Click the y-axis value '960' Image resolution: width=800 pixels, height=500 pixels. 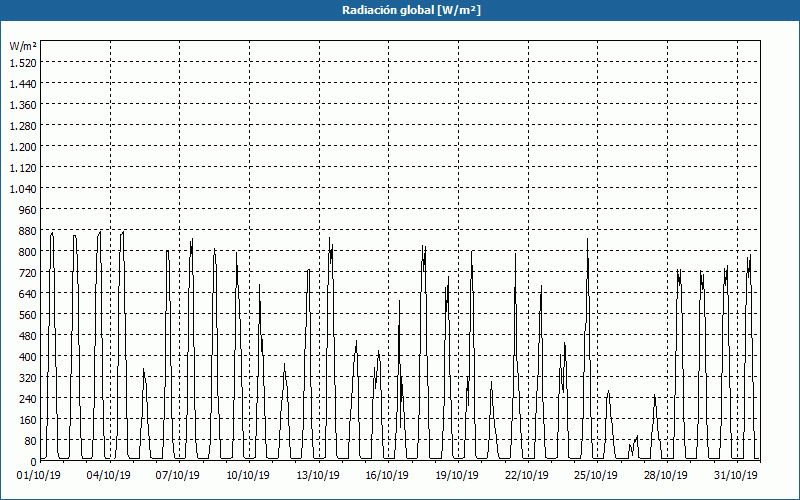tap(28, 210)
